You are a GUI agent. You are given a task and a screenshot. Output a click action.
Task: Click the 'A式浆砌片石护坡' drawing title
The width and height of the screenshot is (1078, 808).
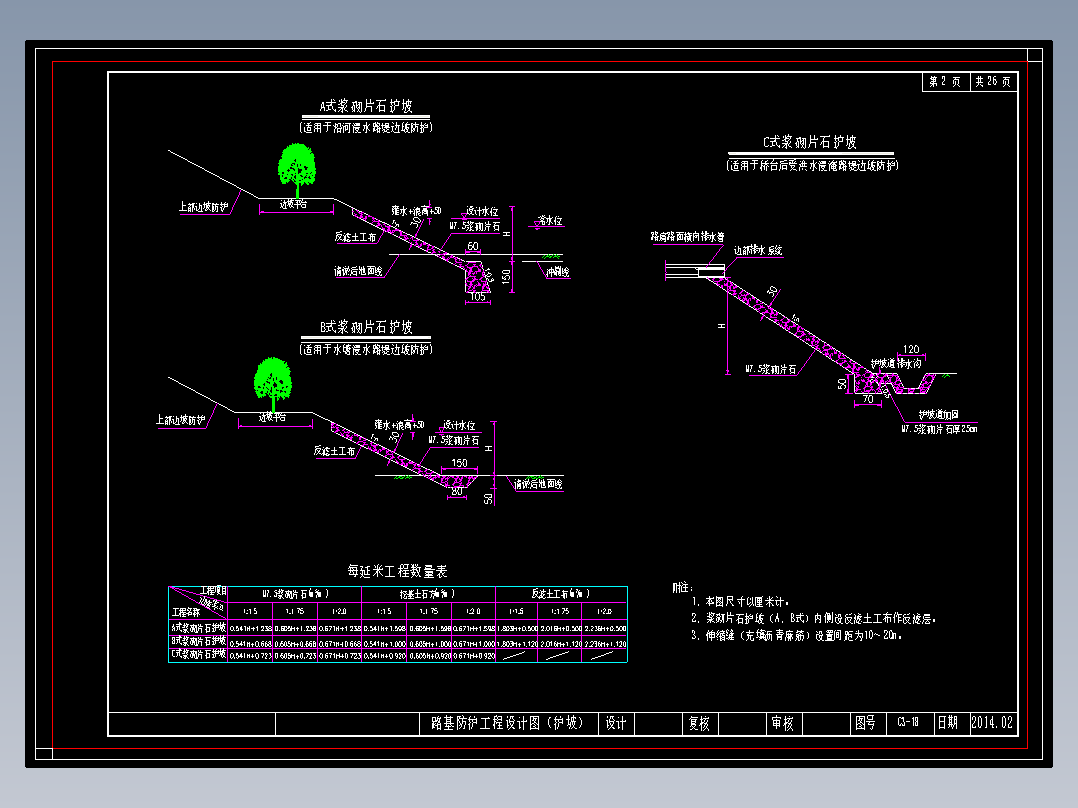(366, 106)
